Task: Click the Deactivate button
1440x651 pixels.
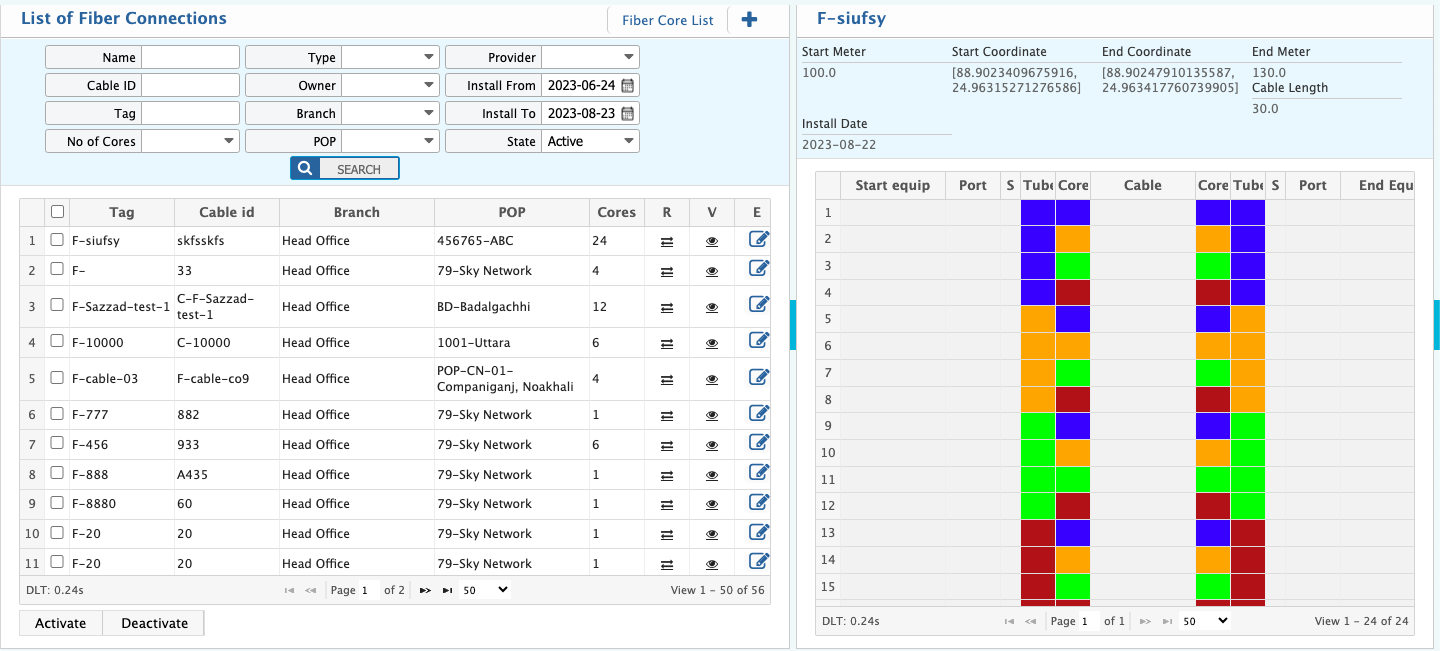Action: [x=154, y=623]
